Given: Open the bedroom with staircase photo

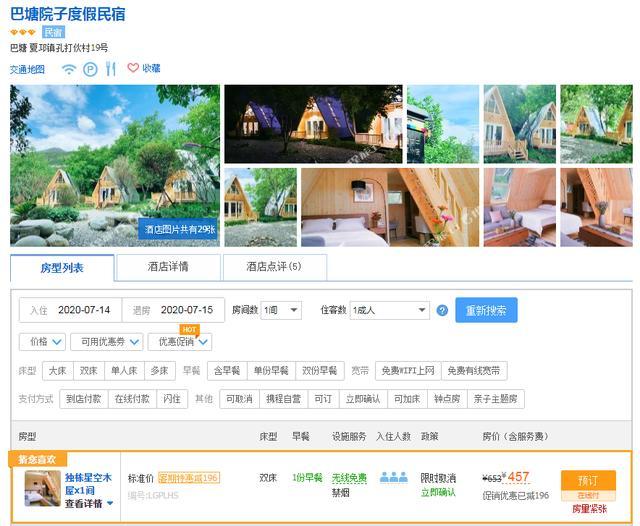Looking at the screenshot, I should (390, 207).
